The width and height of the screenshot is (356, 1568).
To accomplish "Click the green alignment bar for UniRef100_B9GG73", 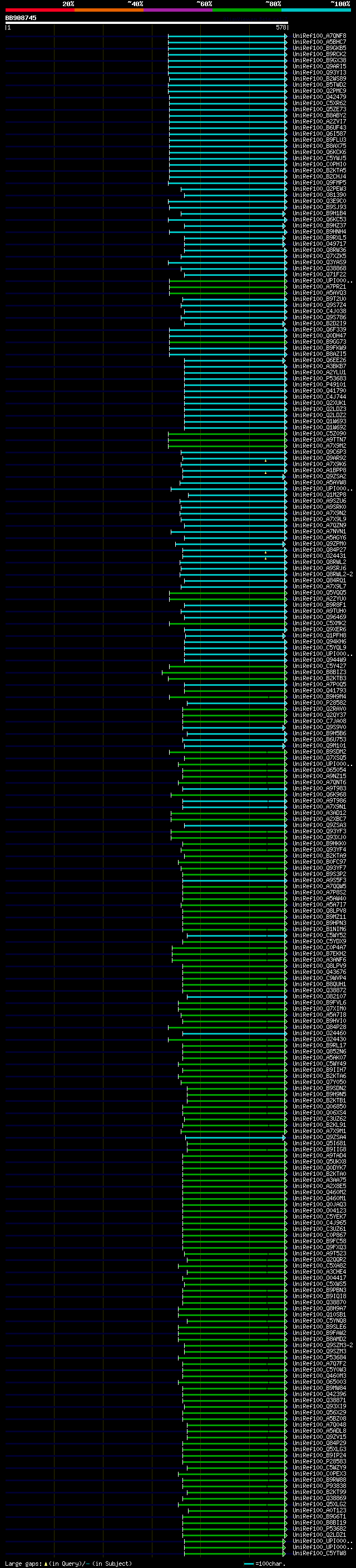I will [x=228, y=342].
